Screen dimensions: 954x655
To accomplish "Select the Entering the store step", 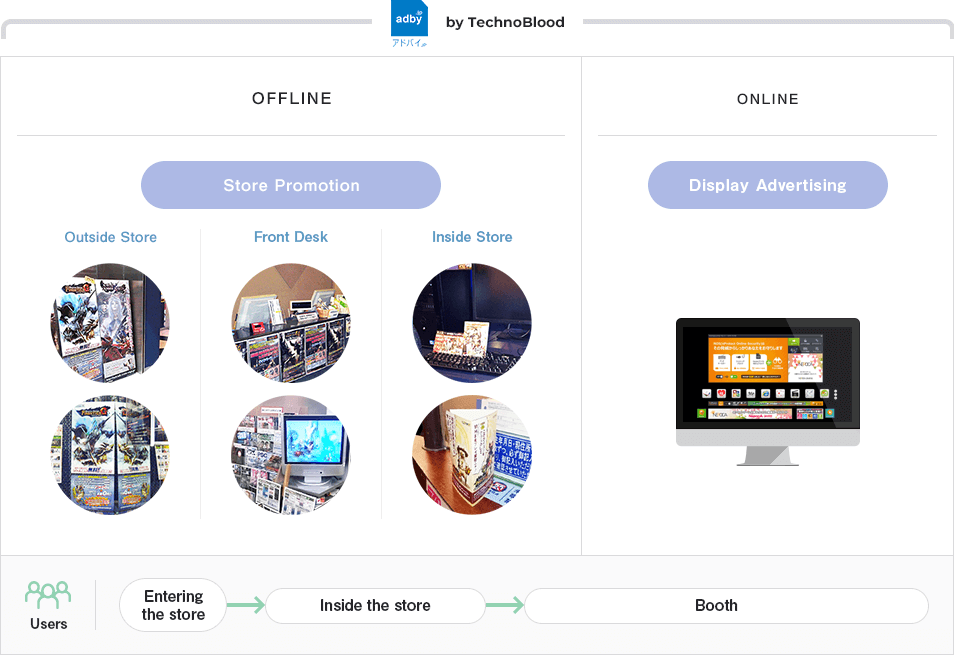I will [x=173, y=605].
